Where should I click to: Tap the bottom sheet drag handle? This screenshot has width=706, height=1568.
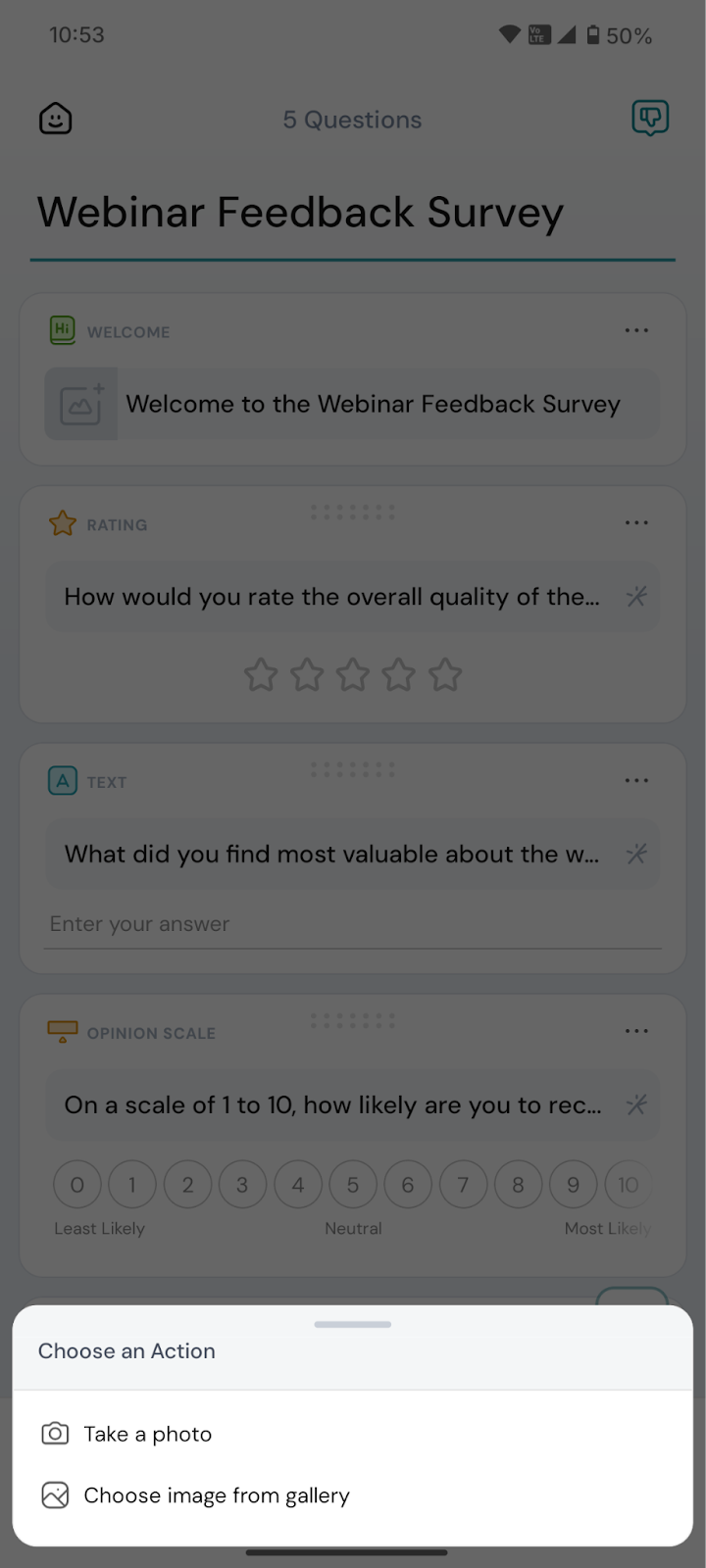coord(353,1324)
